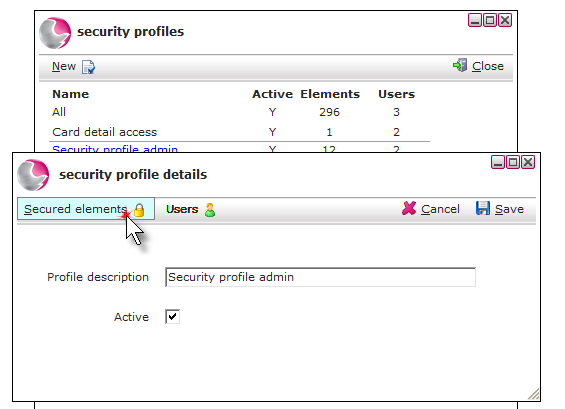This screenshot has width=565, height=409.
Task: Select the All profile row name
Action: pyautogui.click(x=59, y=112)
